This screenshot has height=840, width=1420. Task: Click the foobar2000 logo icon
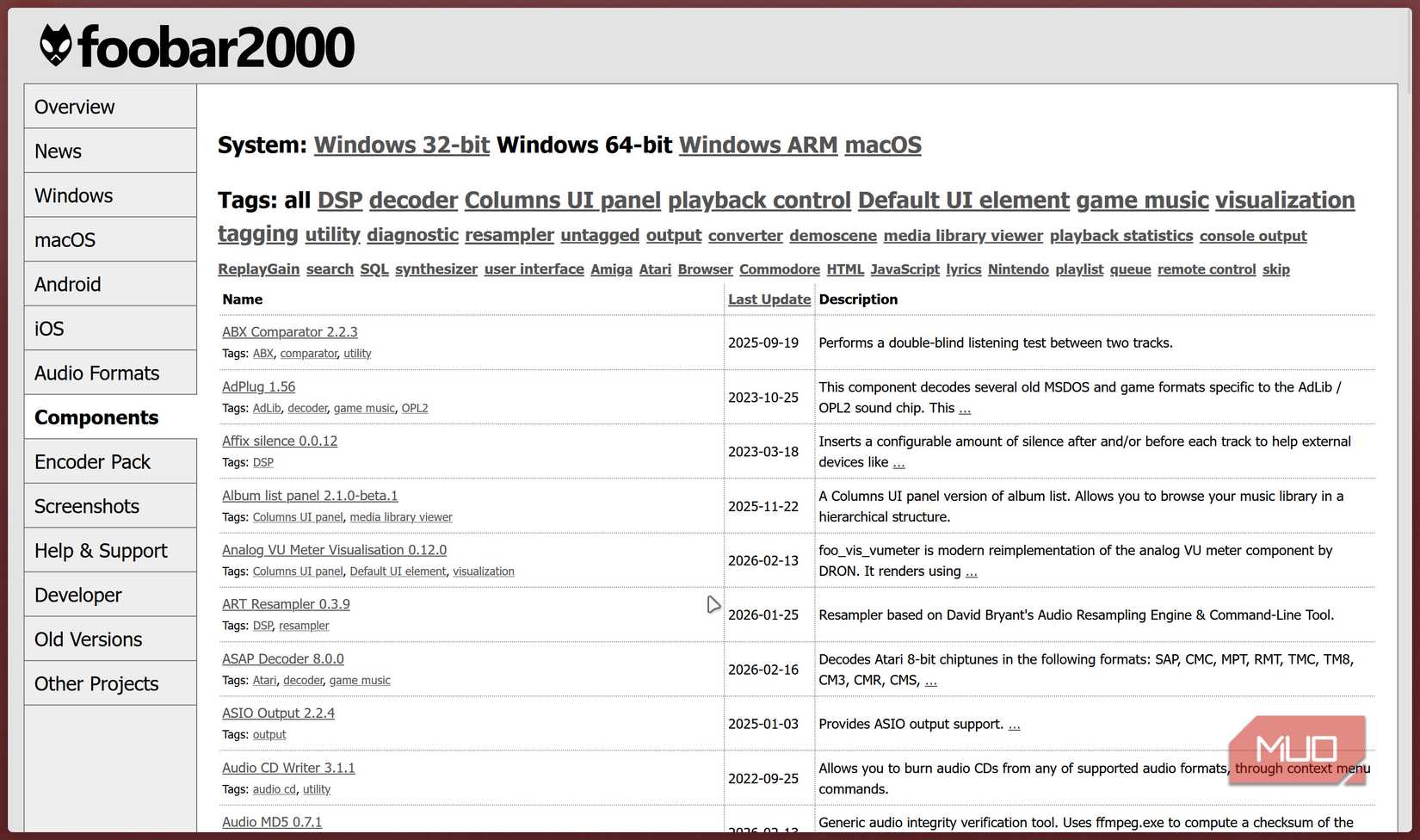pyautogui.click(x=53, y=45)
